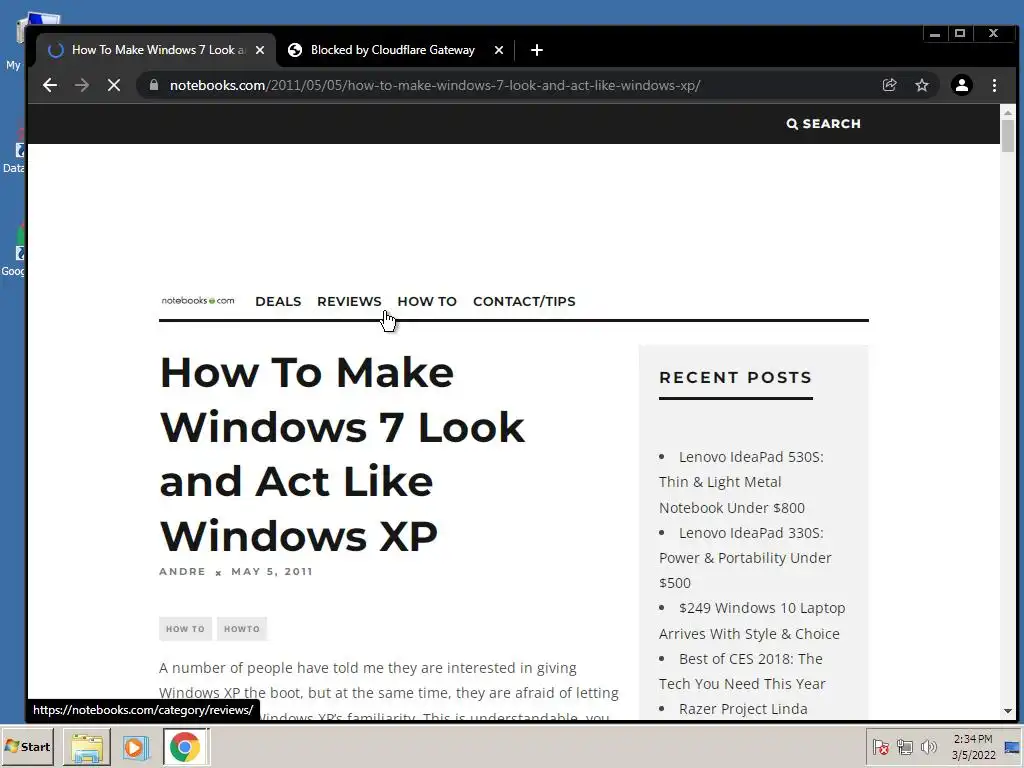Open the HOW TO menu item
Screen dimensions: 1024x768
427,302
